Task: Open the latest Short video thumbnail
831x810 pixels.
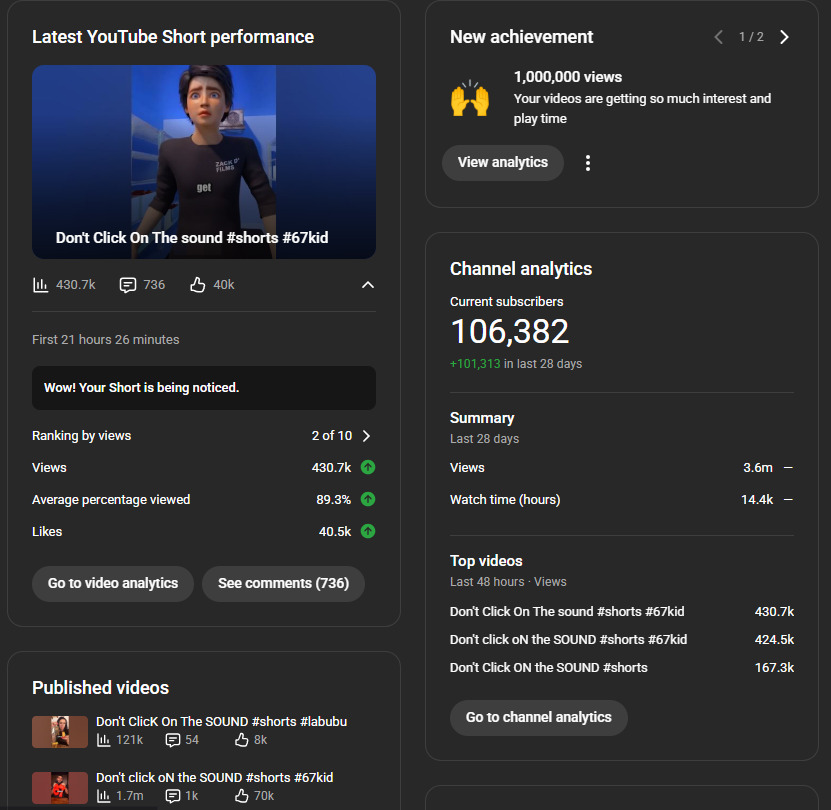Action: click(x=204, y=162)
